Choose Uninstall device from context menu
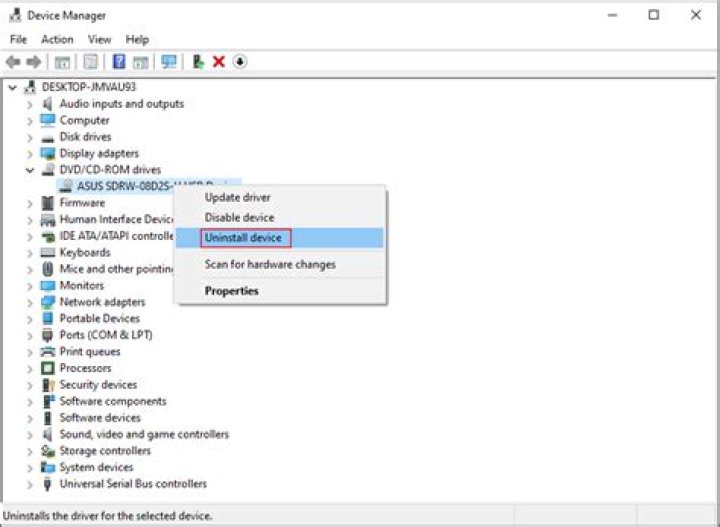The width and height of the screenshot is (720, 527). pyautogui.click(x=243, y=238)
